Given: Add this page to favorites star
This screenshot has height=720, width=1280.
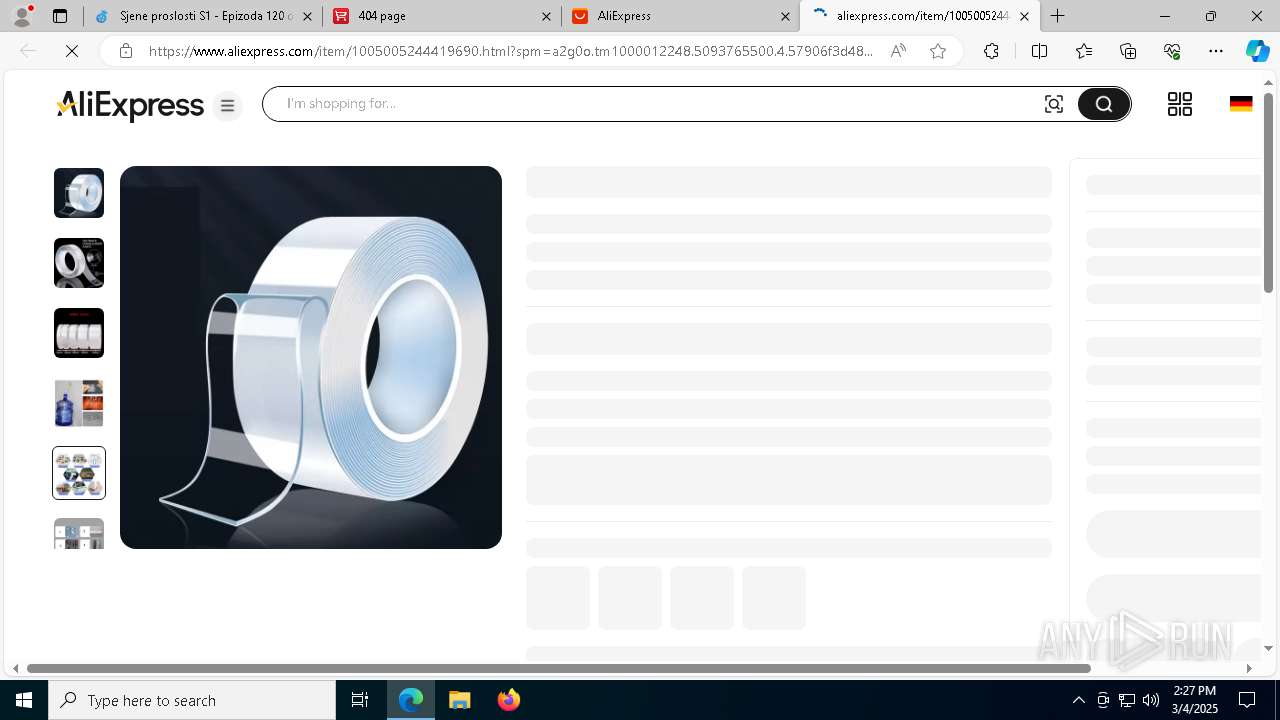Looking at the screenshot, I should click(x=938, y=51).
